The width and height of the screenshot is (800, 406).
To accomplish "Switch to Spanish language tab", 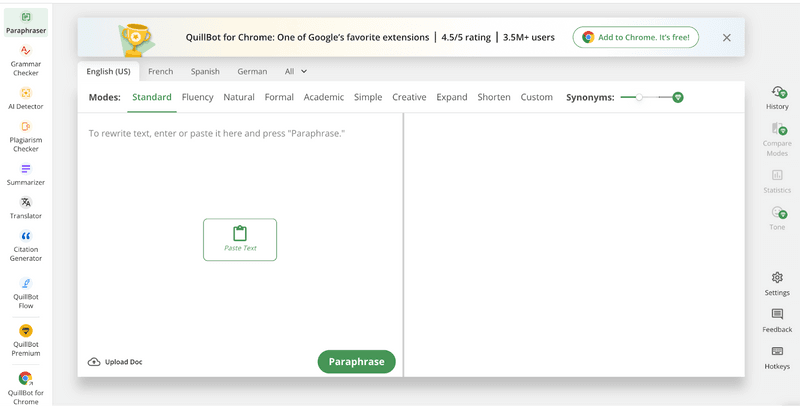I will pyautogui.click(x=205, y=71).
